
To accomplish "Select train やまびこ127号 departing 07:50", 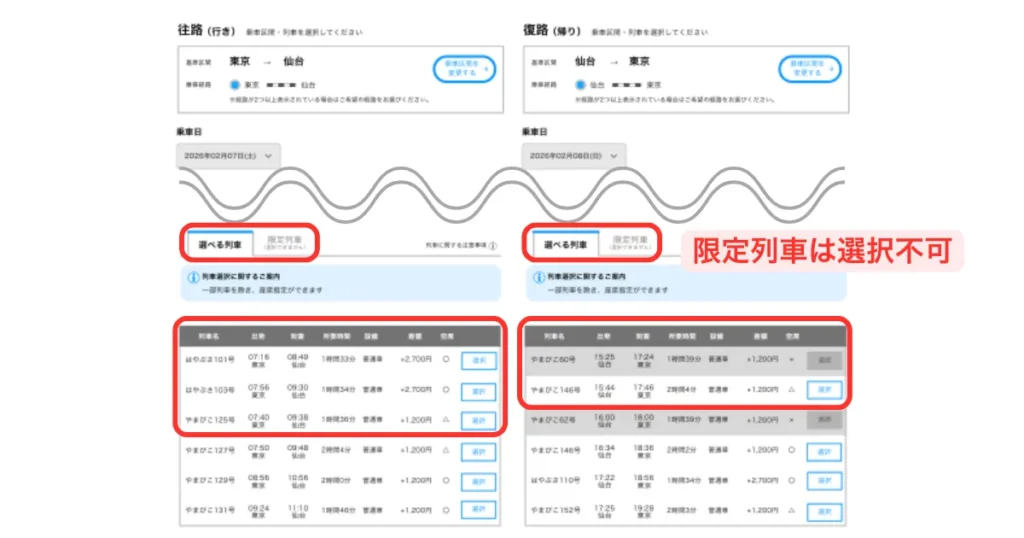I will click(479, 452).
